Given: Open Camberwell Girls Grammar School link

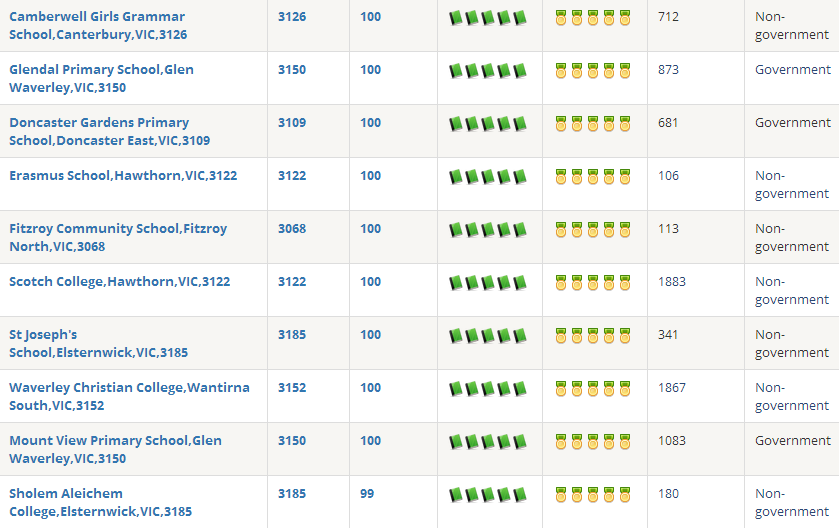Looking at the screenshot, I should click(x=97, y=26).
